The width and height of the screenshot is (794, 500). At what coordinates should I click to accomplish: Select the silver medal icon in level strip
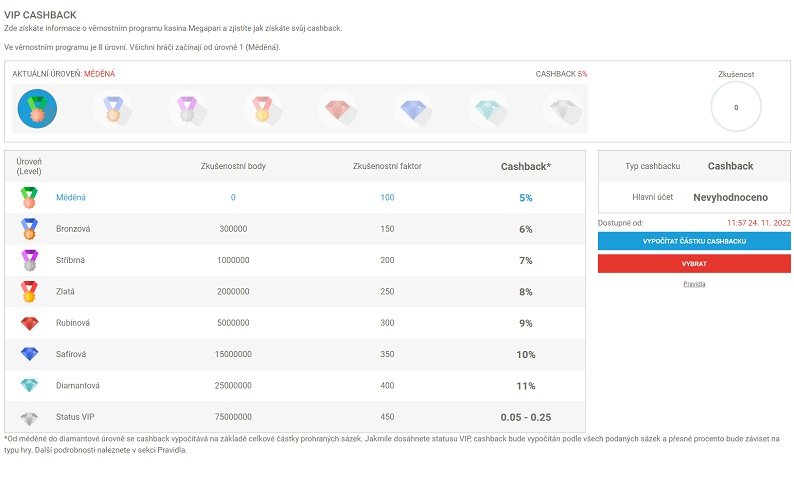click(187, 108)
